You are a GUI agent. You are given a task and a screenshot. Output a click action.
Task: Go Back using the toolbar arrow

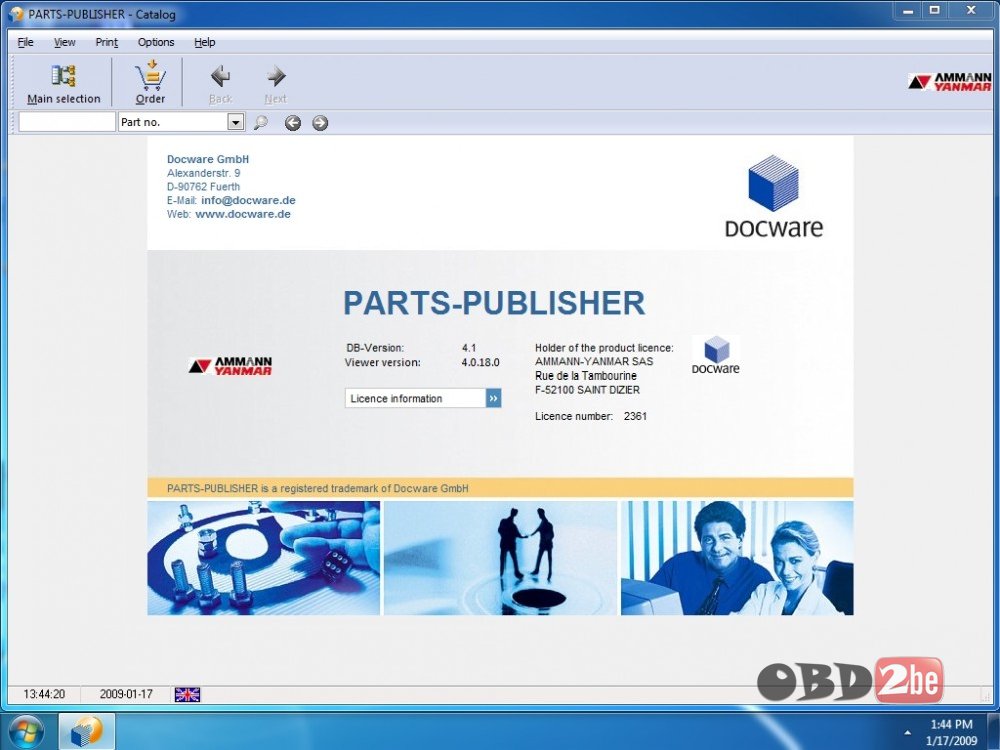[x=221, y=83]
